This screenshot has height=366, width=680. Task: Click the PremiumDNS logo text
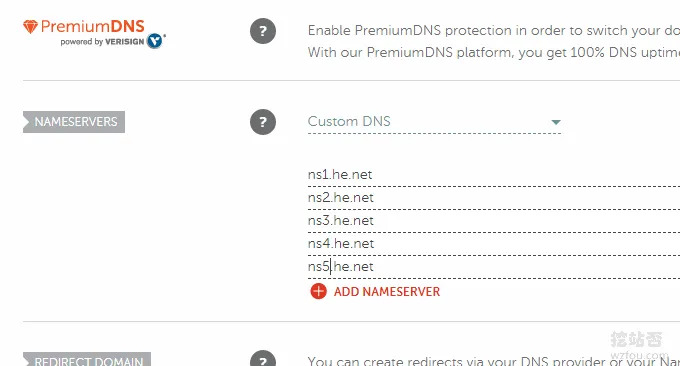click(x=92, y=26)
